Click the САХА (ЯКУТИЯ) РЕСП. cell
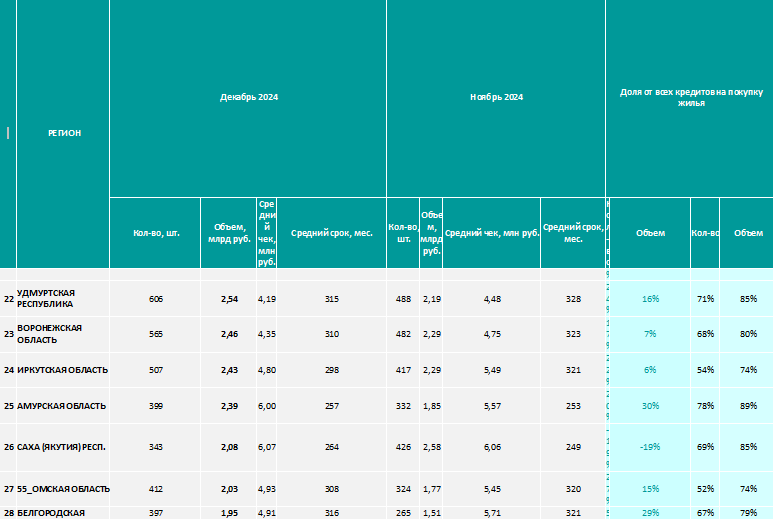This screenshot has width=773, height=523. pos(63,447)
